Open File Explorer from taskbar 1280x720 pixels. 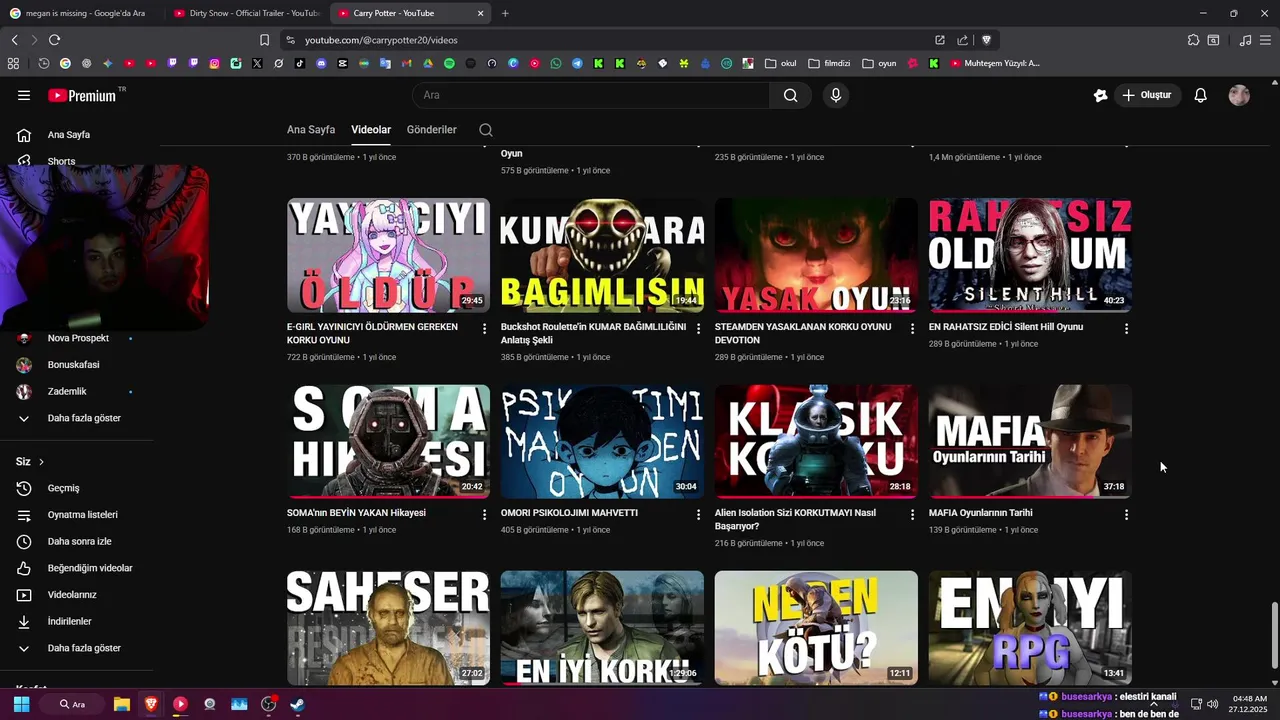click(x=121, y=704)
